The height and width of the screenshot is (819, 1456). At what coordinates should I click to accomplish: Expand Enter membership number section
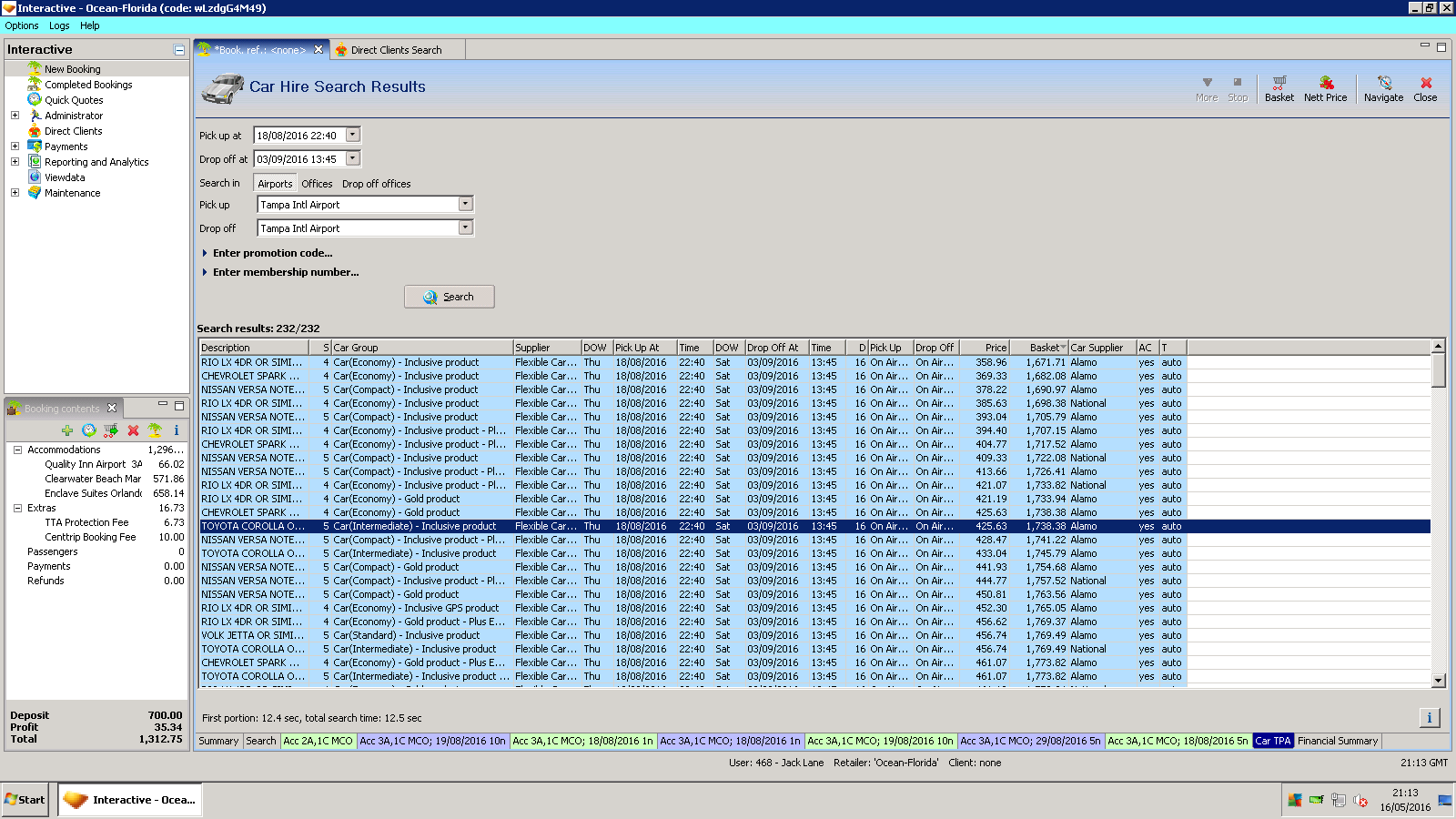pos(285,272)
